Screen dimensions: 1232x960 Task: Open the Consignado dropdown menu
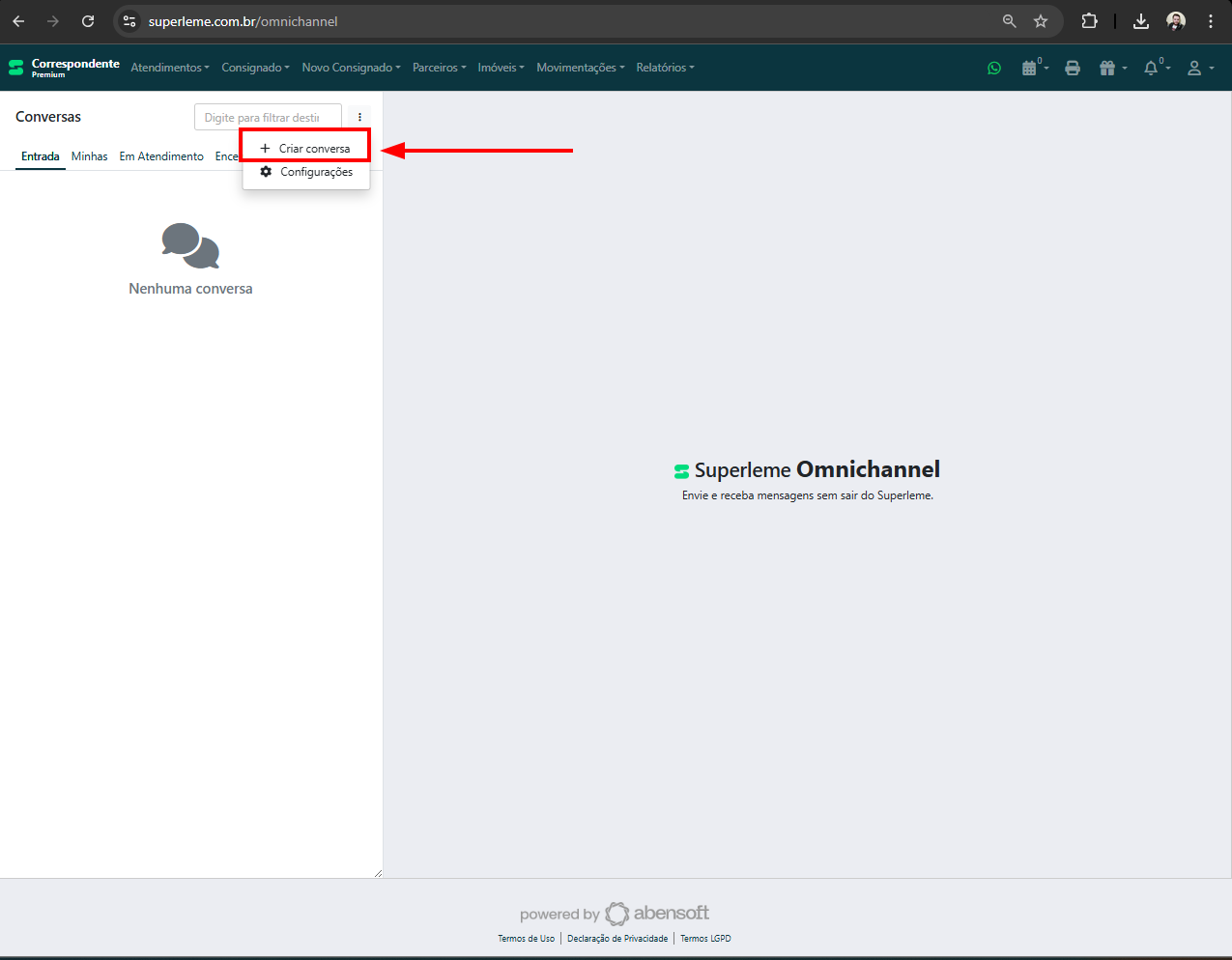click(x=254, y=68)
